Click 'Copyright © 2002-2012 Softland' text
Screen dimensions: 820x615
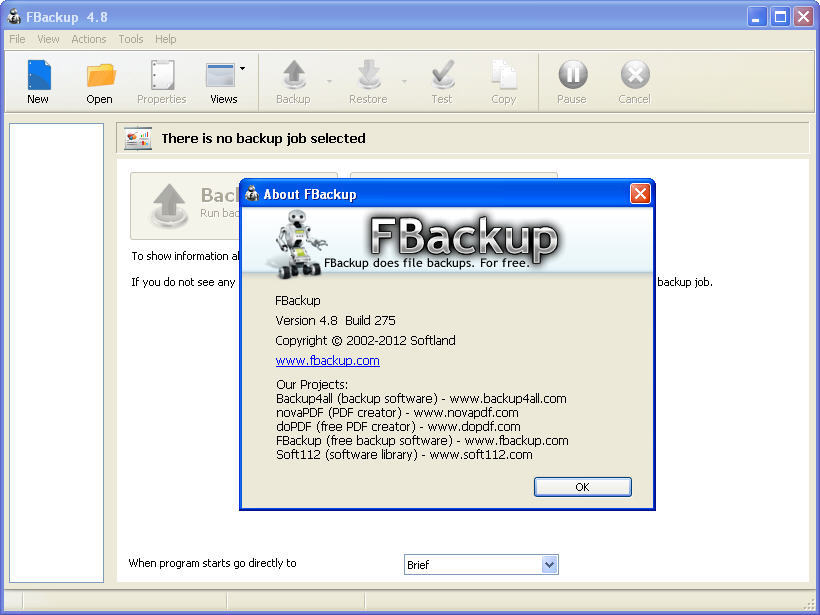(365, 341)
